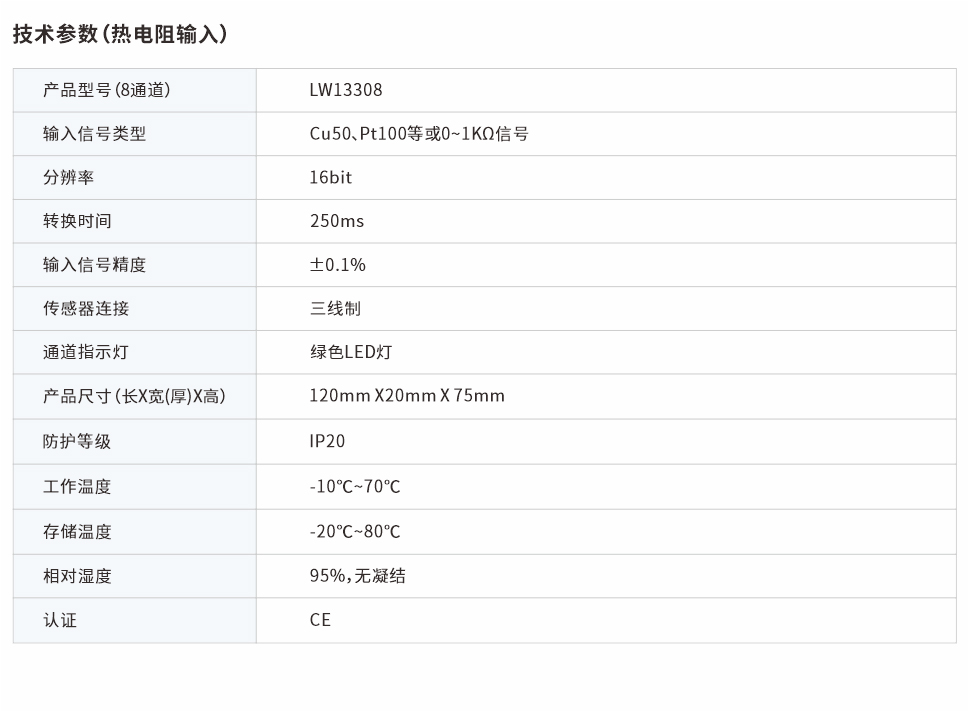Image resolution: width=969 pixels, height=712 pixels.
Task: Click the CE certification value
Action: [320, 620]
